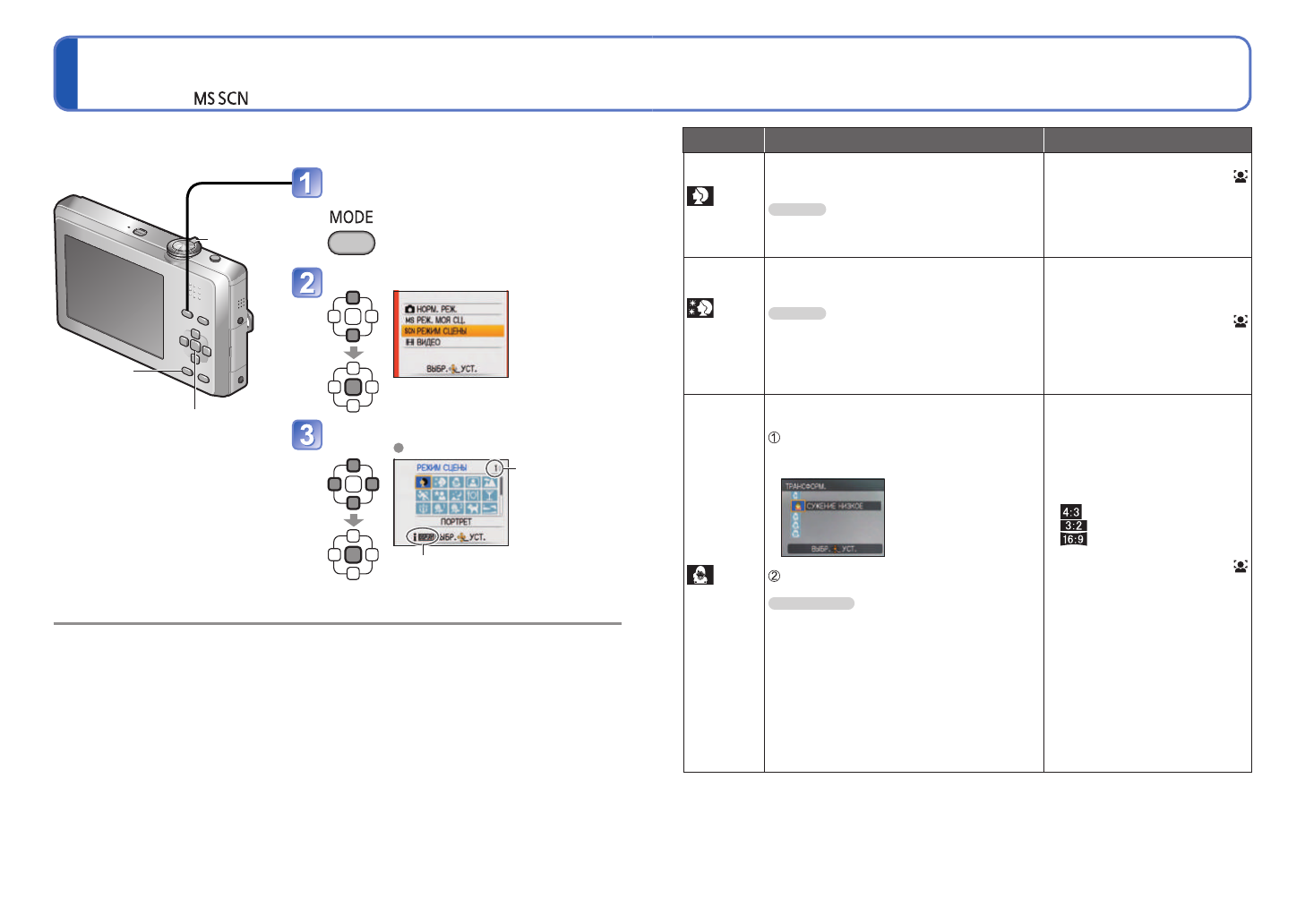The width and height of the screenshot is (1305, 924).
Task: Click the 4:3 aspect ratio icon
Action: 1070,512
